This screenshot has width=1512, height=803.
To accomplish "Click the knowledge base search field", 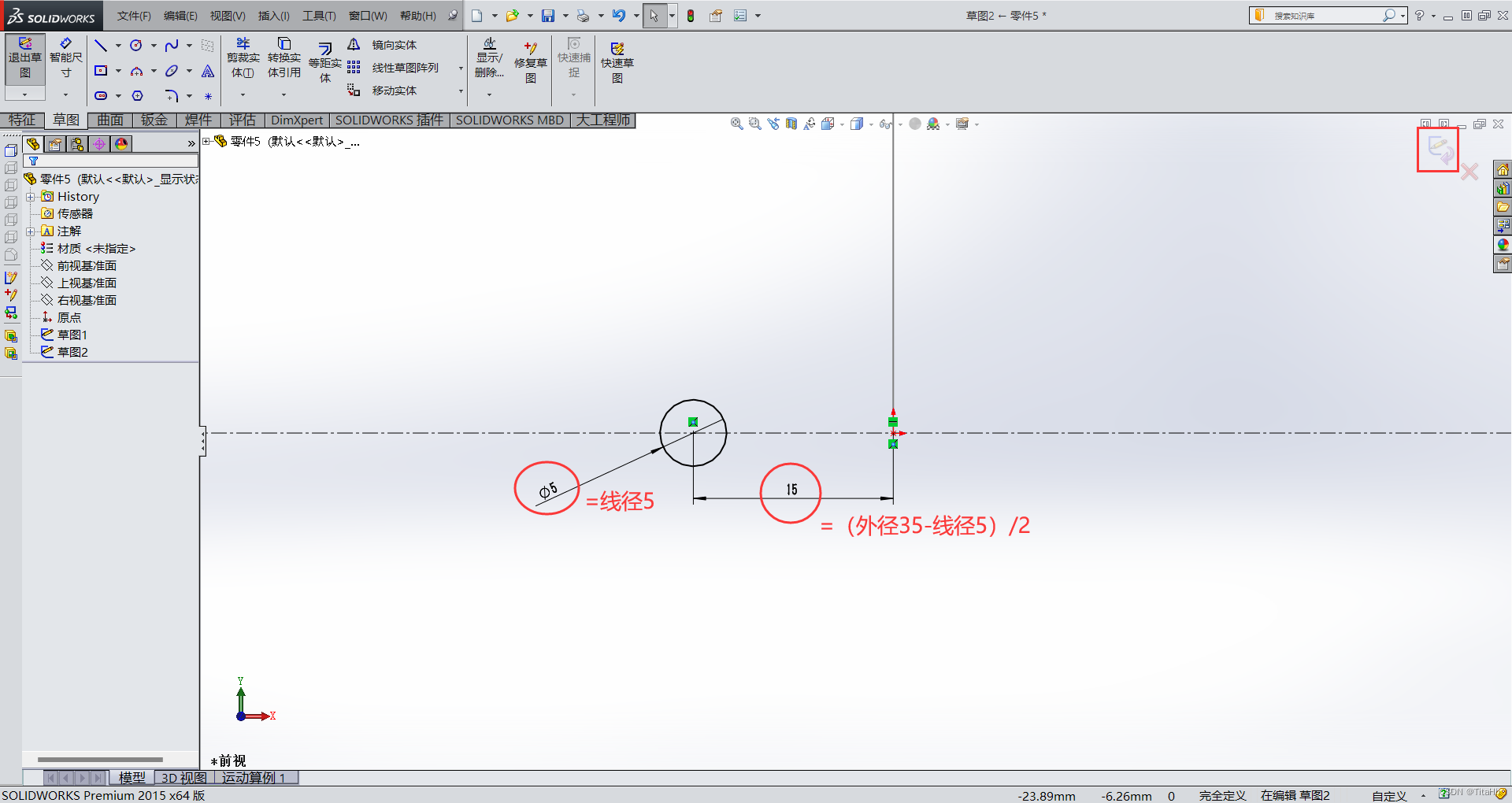I will (x=1323, y=16).
